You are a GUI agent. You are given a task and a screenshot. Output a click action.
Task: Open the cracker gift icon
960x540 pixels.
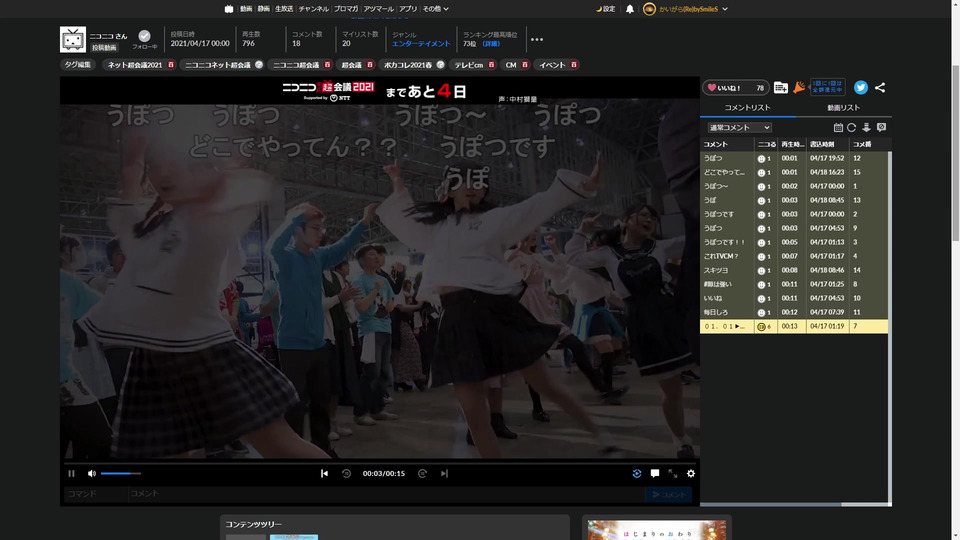point(799,88)
